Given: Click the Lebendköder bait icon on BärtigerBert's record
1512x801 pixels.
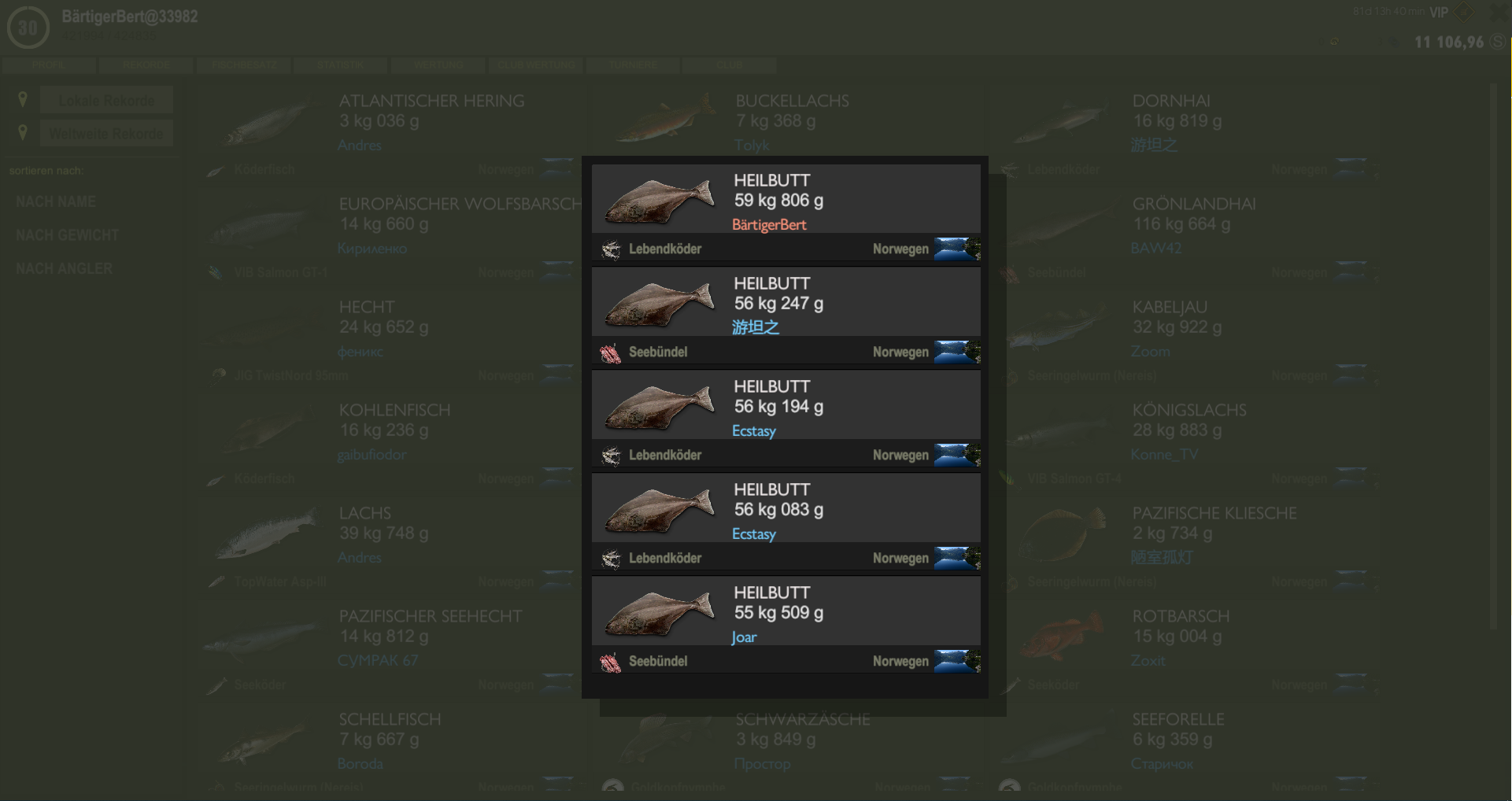Looking at the screenshot, I should pos(611,249).
